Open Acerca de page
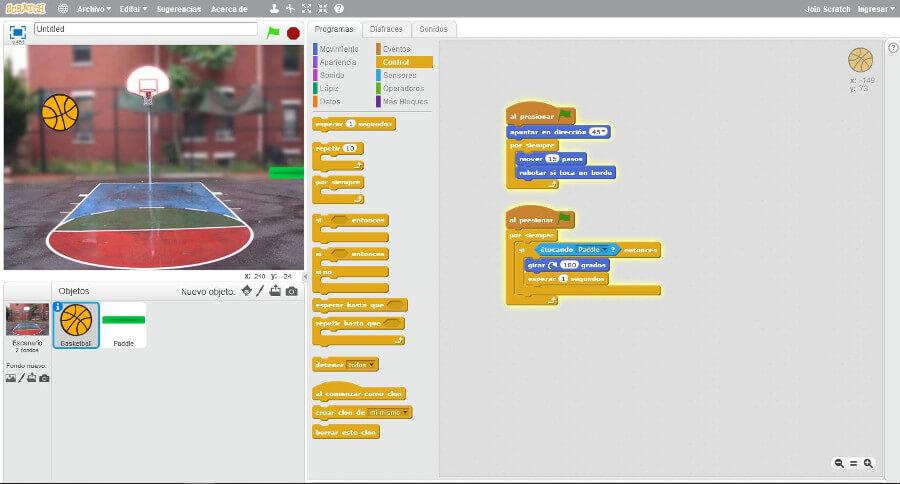900x484 pixels. 229,9
